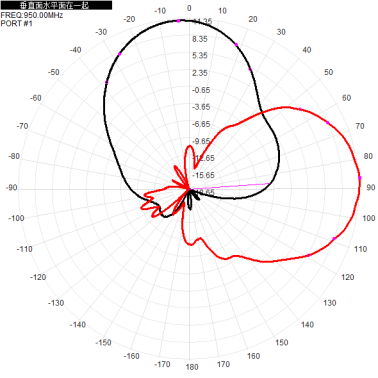
Task: Click the 8.35 radial gain value
Action: (x=200, y=39)
